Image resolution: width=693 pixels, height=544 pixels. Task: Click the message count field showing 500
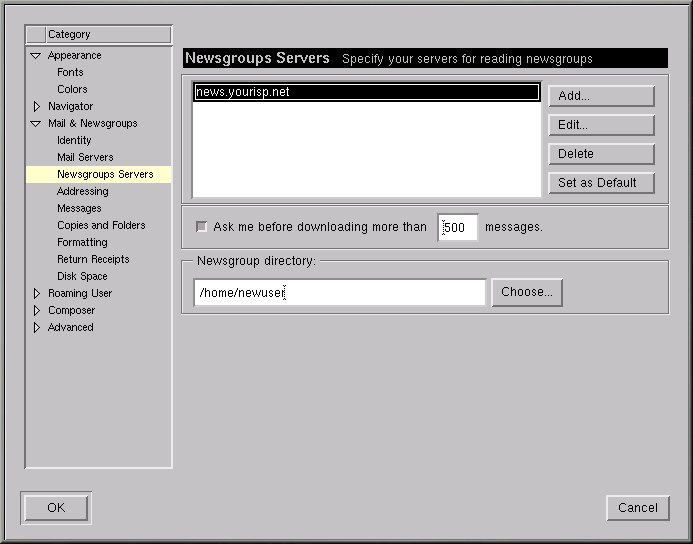click(x=458, y=228)
